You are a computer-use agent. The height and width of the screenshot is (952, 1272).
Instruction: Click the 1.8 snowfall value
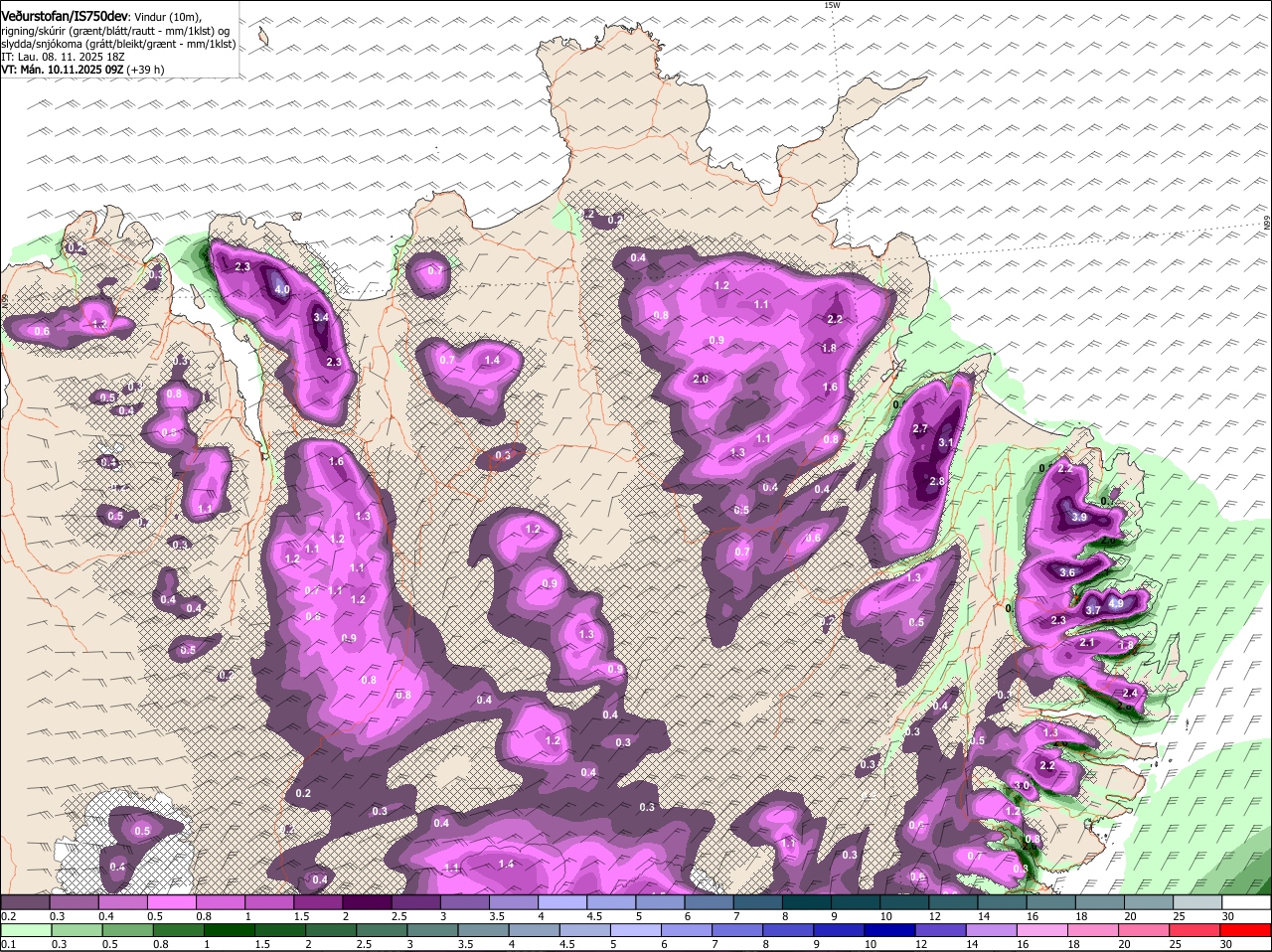[x=829, y=348]
